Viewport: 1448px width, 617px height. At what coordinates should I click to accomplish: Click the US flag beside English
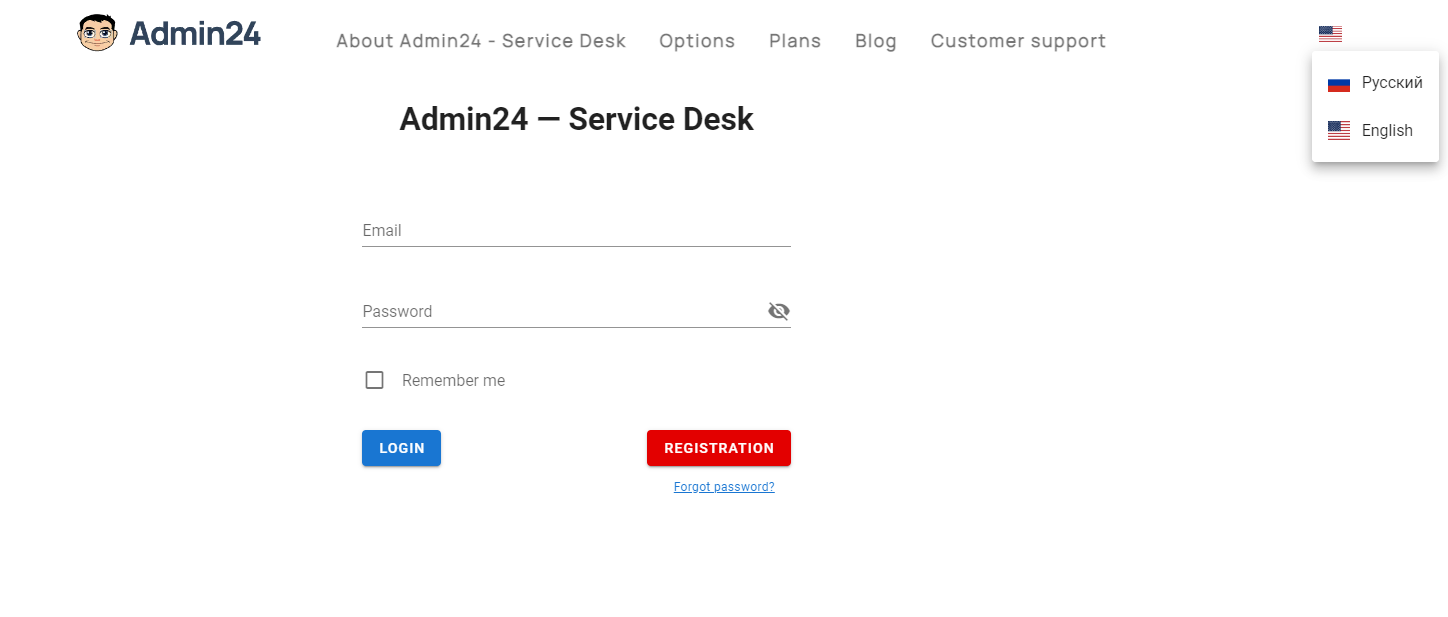pos(1339,131)
